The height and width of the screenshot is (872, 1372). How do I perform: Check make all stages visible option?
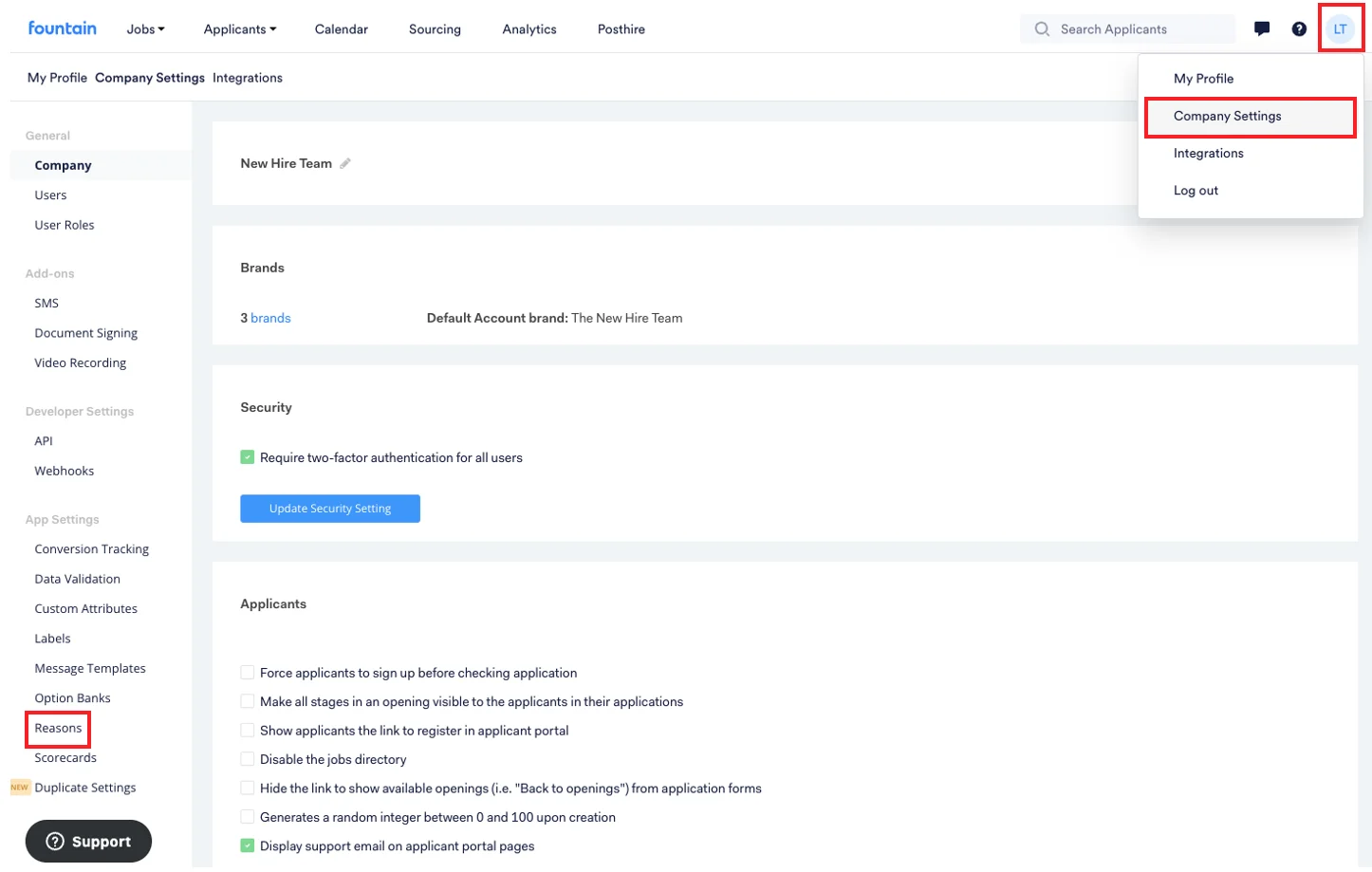click(248, 701)
